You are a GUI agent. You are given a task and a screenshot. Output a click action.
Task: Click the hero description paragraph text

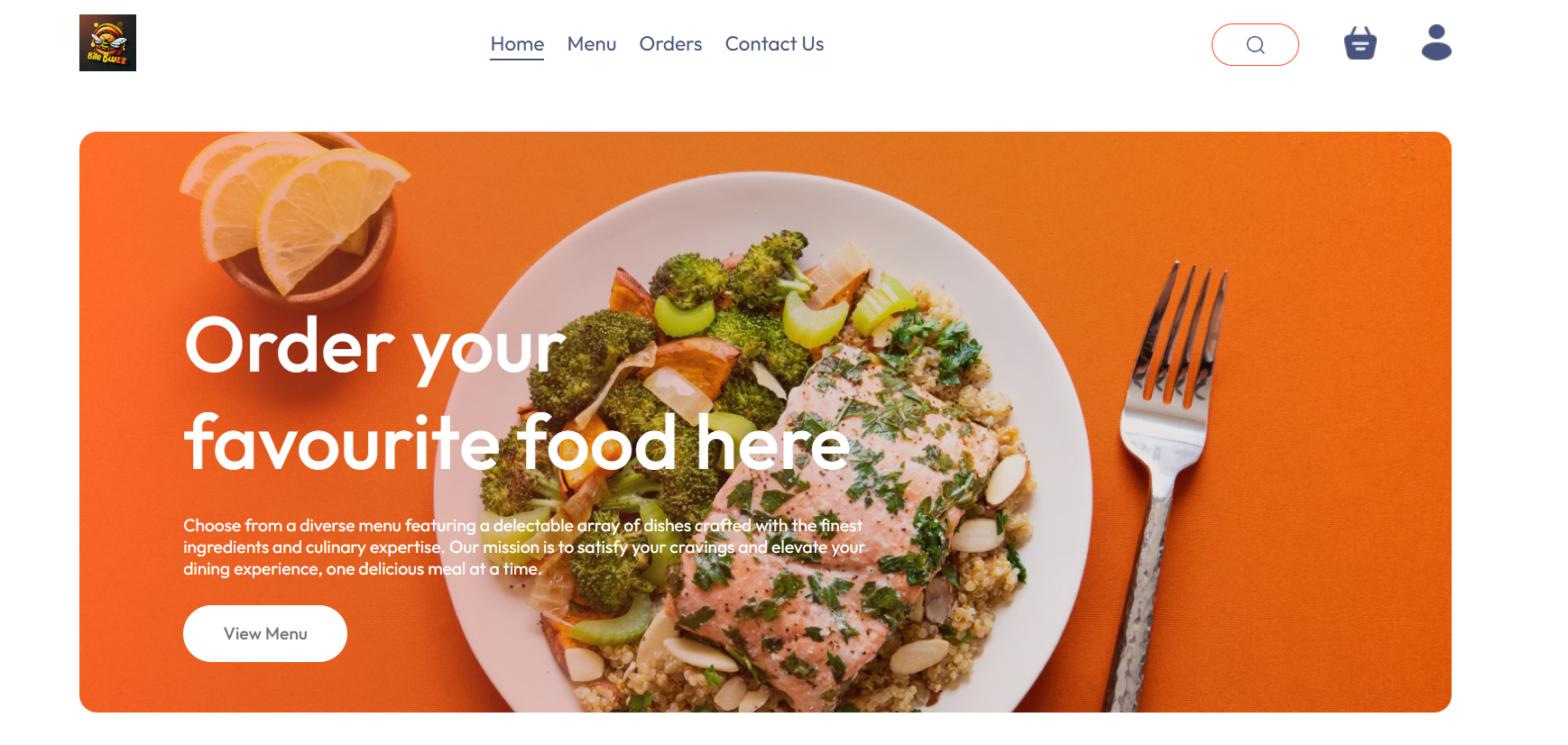click(x=523, y=547)
